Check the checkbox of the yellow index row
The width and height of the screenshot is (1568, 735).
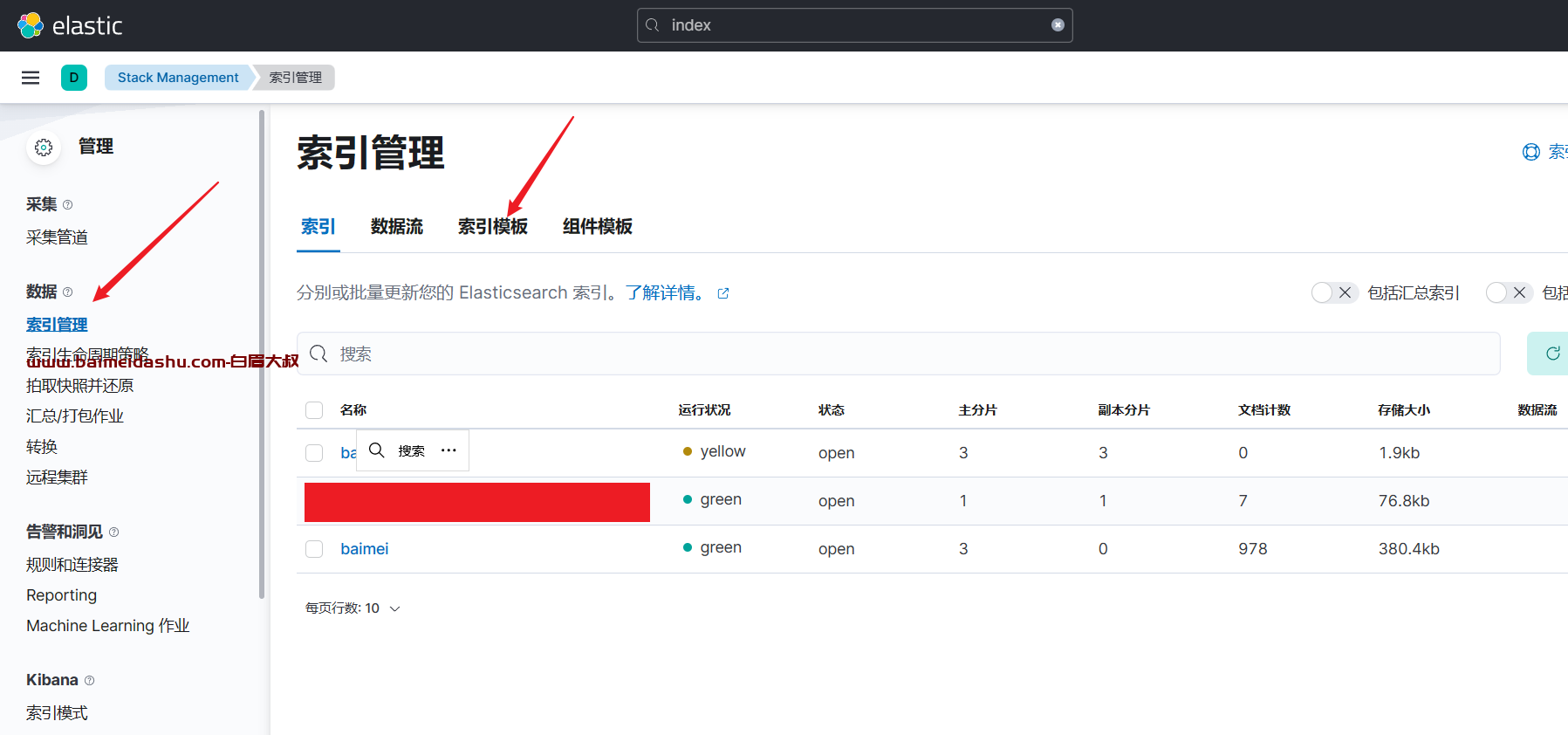314,453
